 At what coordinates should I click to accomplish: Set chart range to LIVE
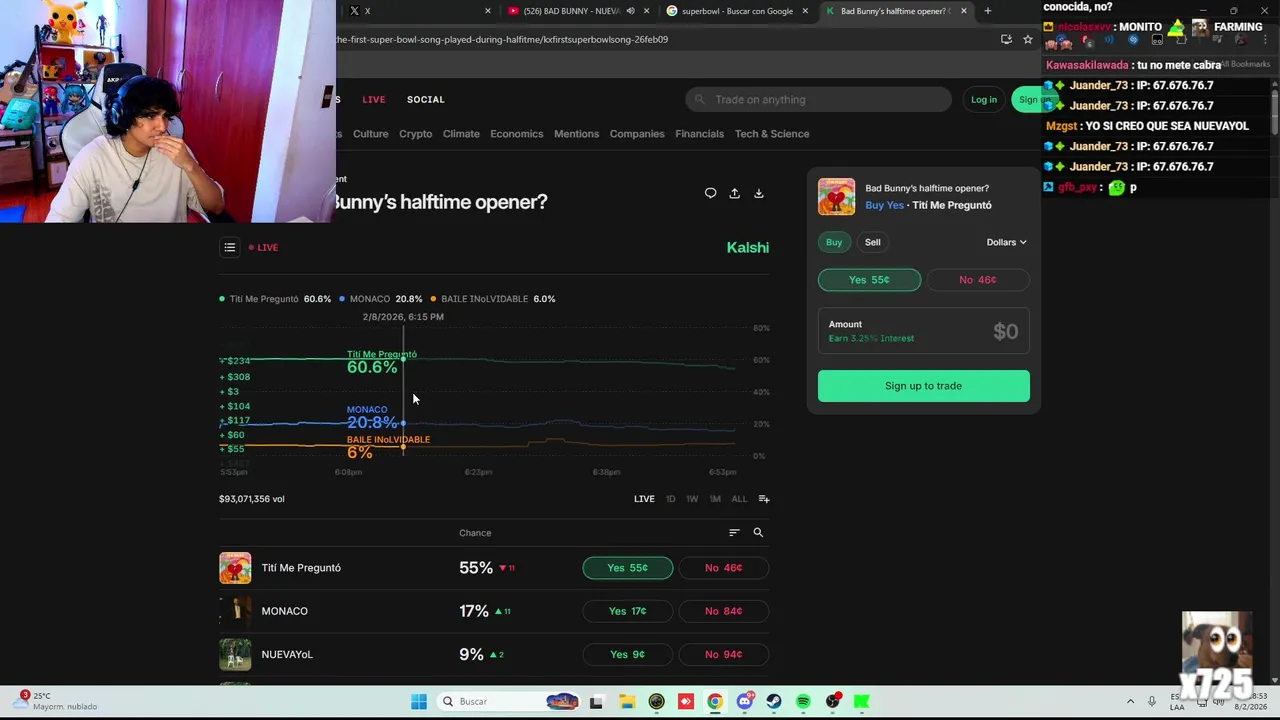coord(644,499)
